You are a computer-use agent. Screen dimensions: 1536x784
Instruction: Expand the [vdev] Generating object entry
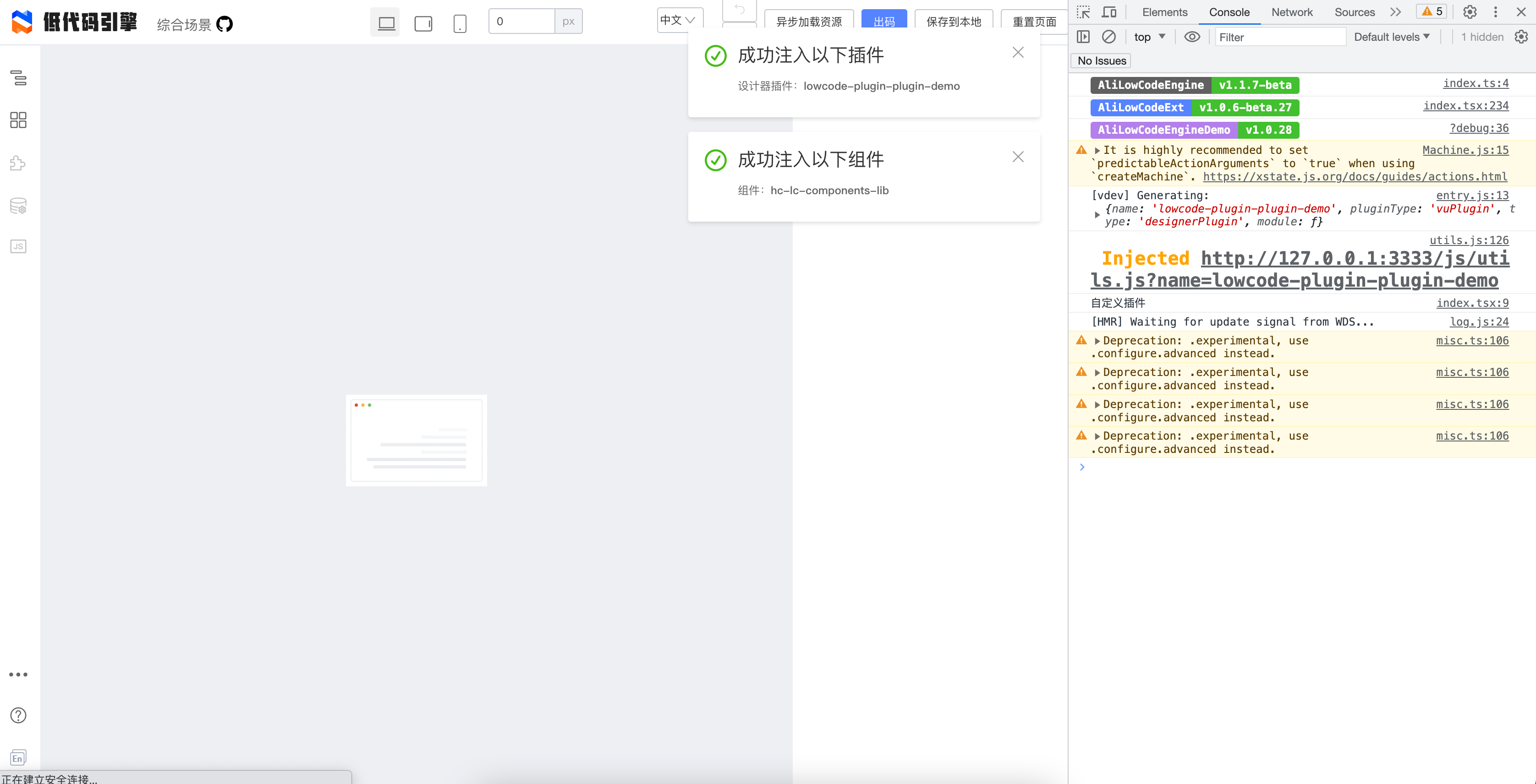click(x=1097, y=214)
